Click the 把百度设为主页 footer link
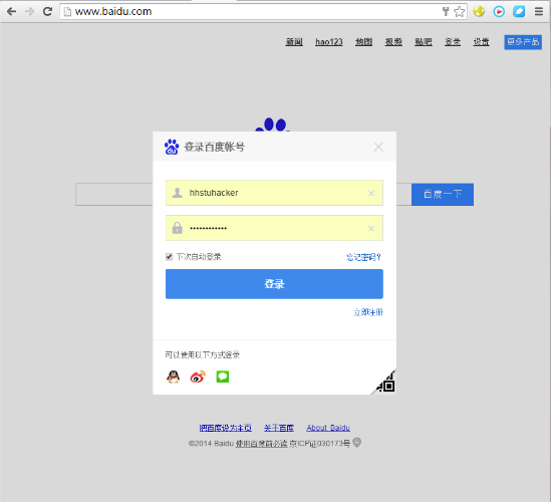Viewport: 551px width, 502px height. (226, 428)
